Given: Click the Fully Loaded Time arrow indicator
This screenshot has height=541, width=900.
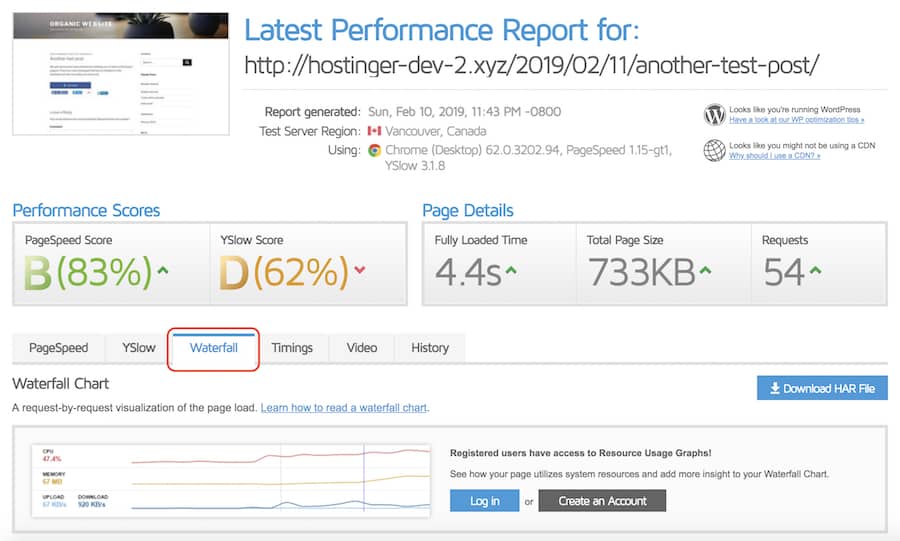Looking at the screenshot, I should [511, 268].
